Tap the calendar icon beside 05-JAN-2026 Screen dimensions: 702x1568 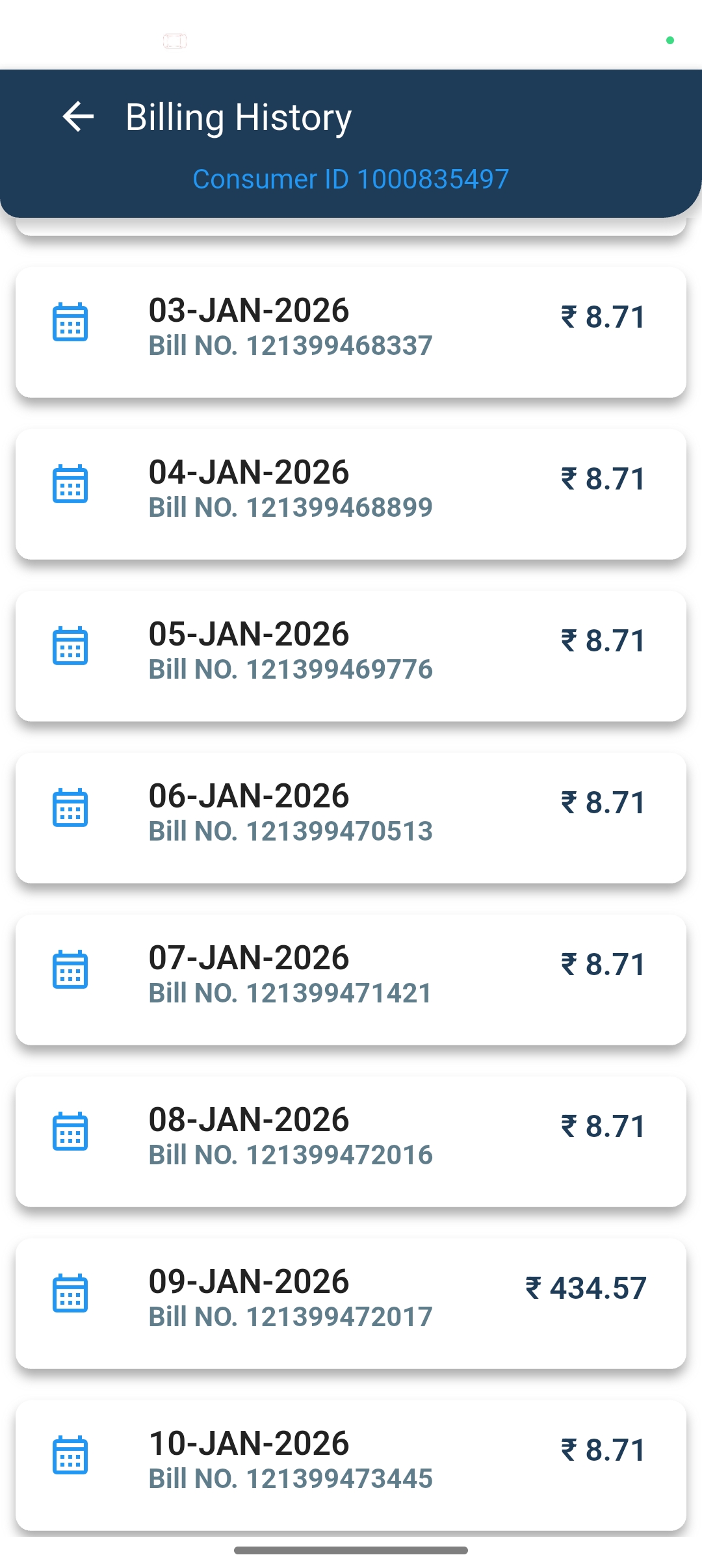pos(70,646)
